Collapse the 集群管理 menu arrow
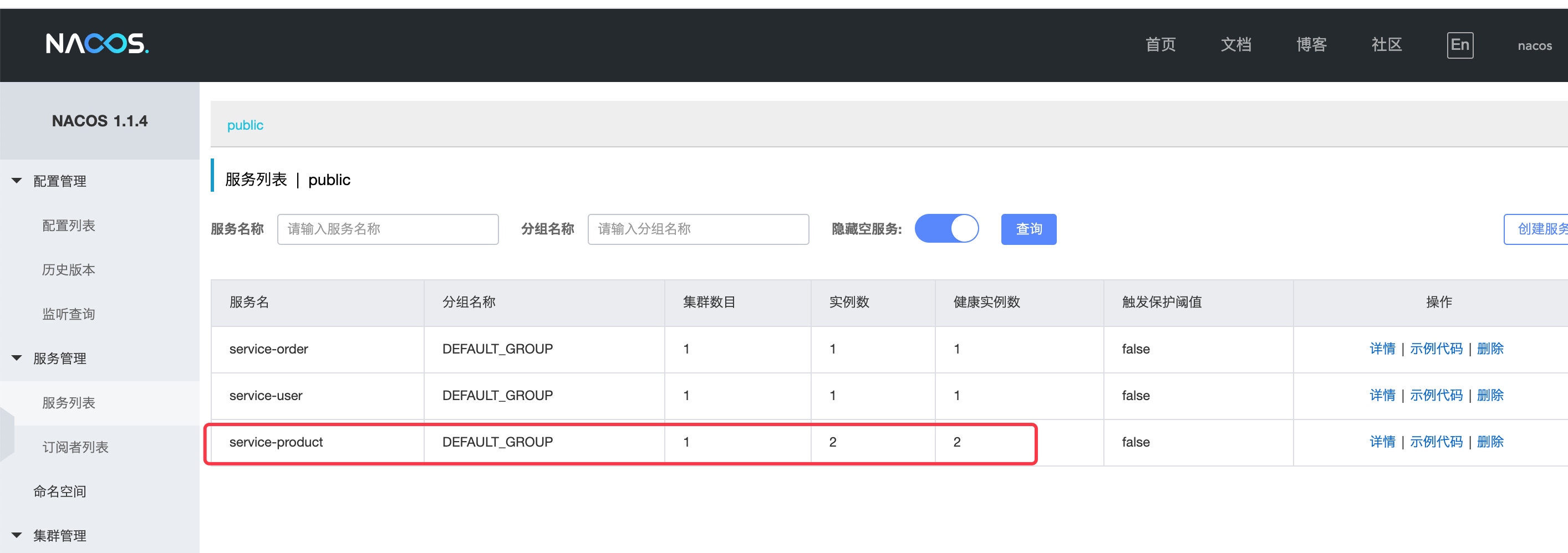The height and width of the screenshot is (553, 1568). click(17, 535)
